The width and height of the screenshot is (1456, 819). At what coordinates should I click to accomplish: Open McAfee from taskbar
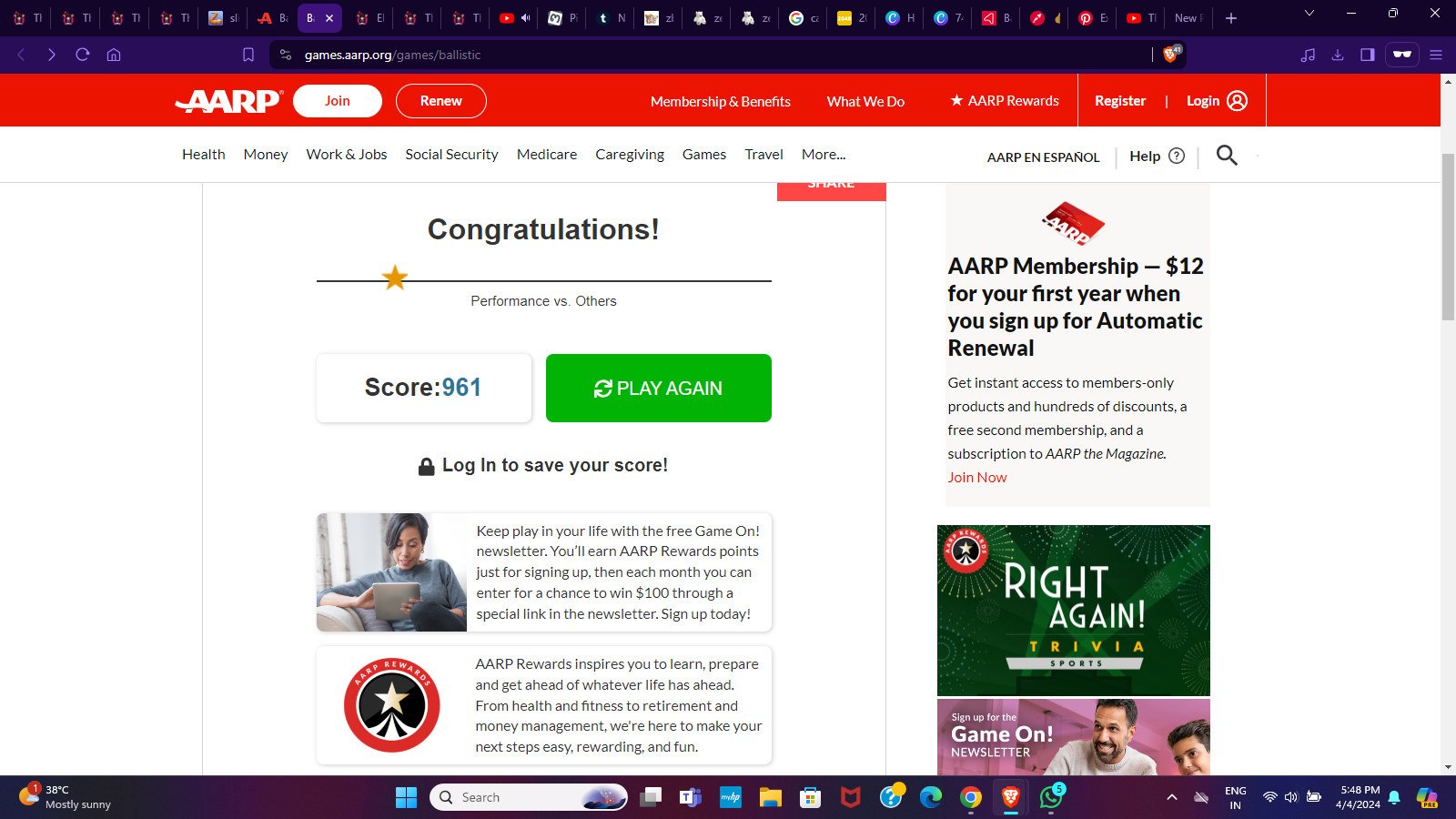pyautogui.click(x=851, y=798)
